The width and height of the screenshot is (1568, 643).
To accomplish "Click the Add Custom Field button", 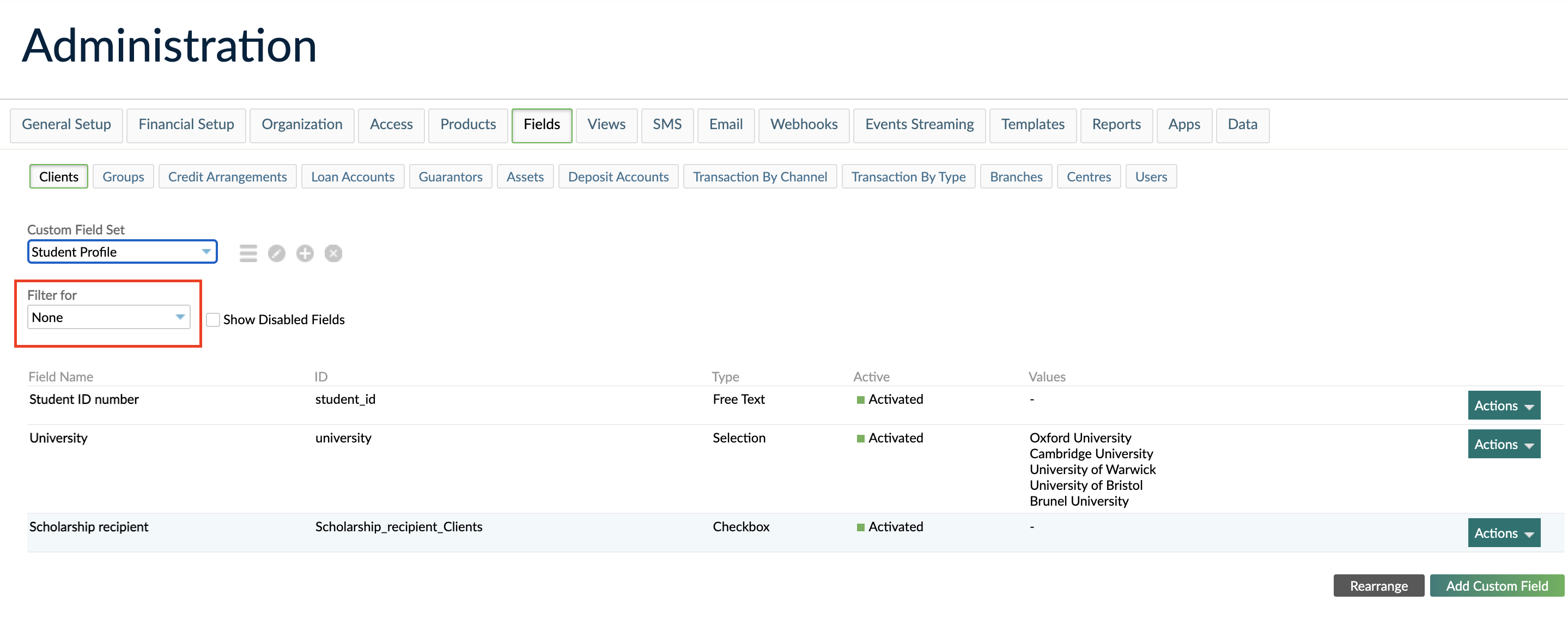I will [x=1496, y=585].
